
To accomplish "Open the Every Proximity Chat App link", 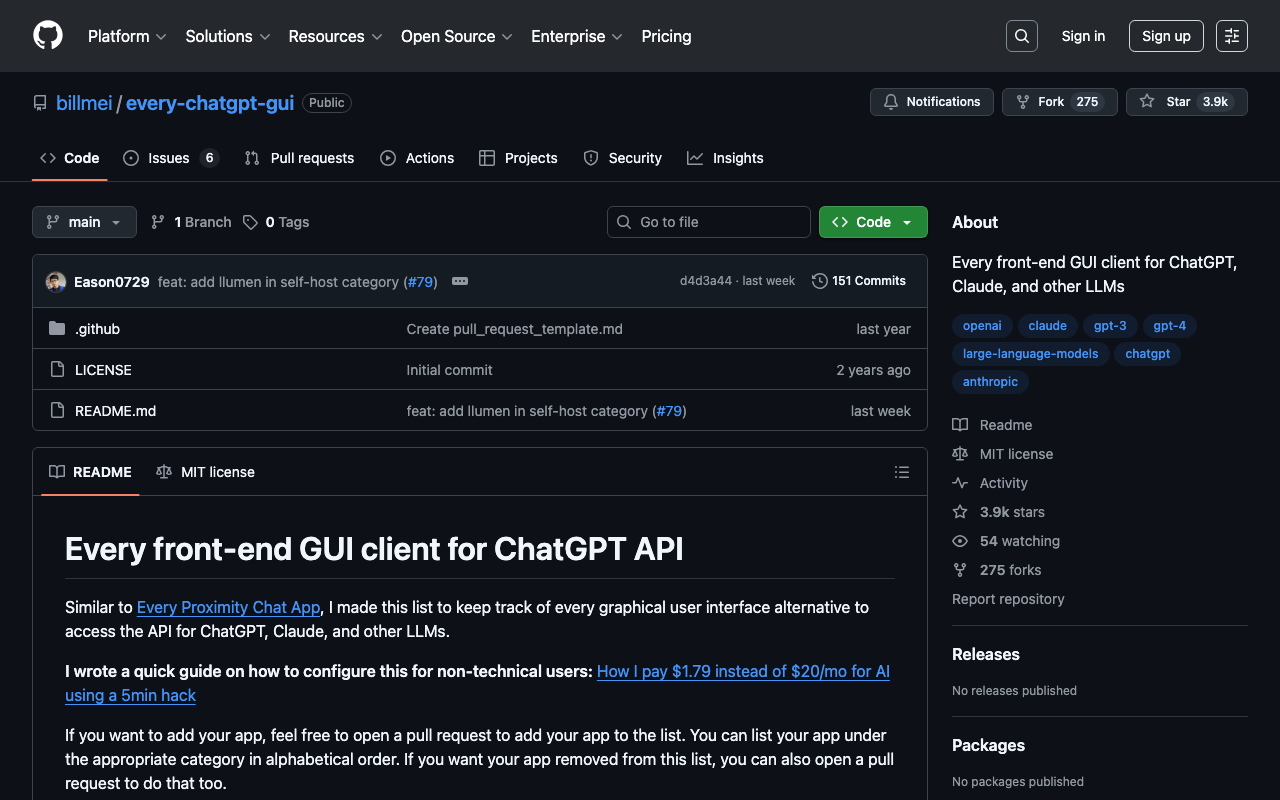I will (x=228, y=607).
